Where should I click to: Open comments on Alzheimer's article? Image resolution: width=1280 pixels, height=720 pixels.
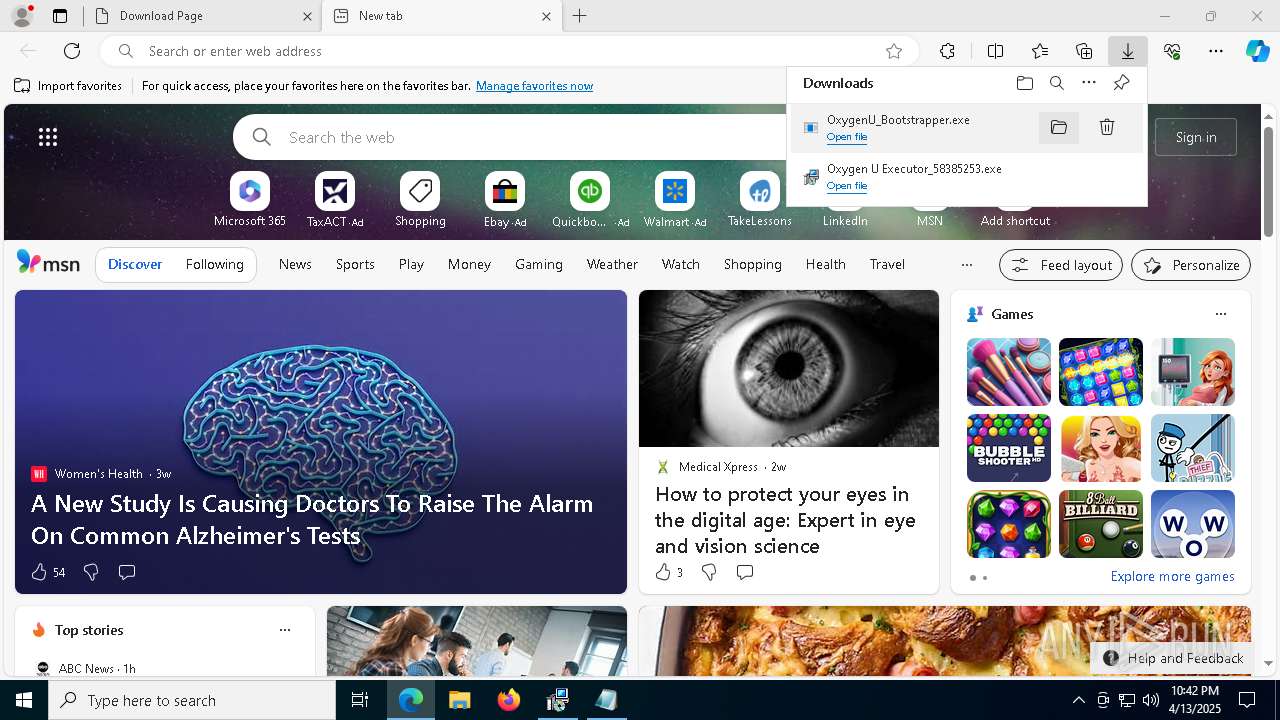point(127,572)
